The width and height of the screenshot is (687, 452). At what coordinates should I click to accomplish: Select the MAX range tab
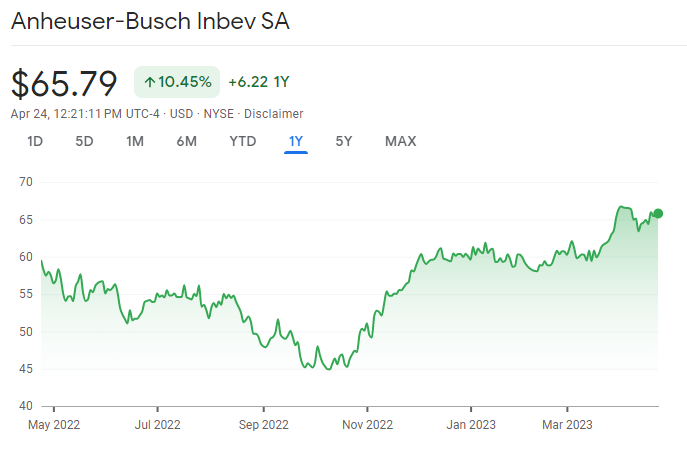pyautogui.click(x=400, y=141)
